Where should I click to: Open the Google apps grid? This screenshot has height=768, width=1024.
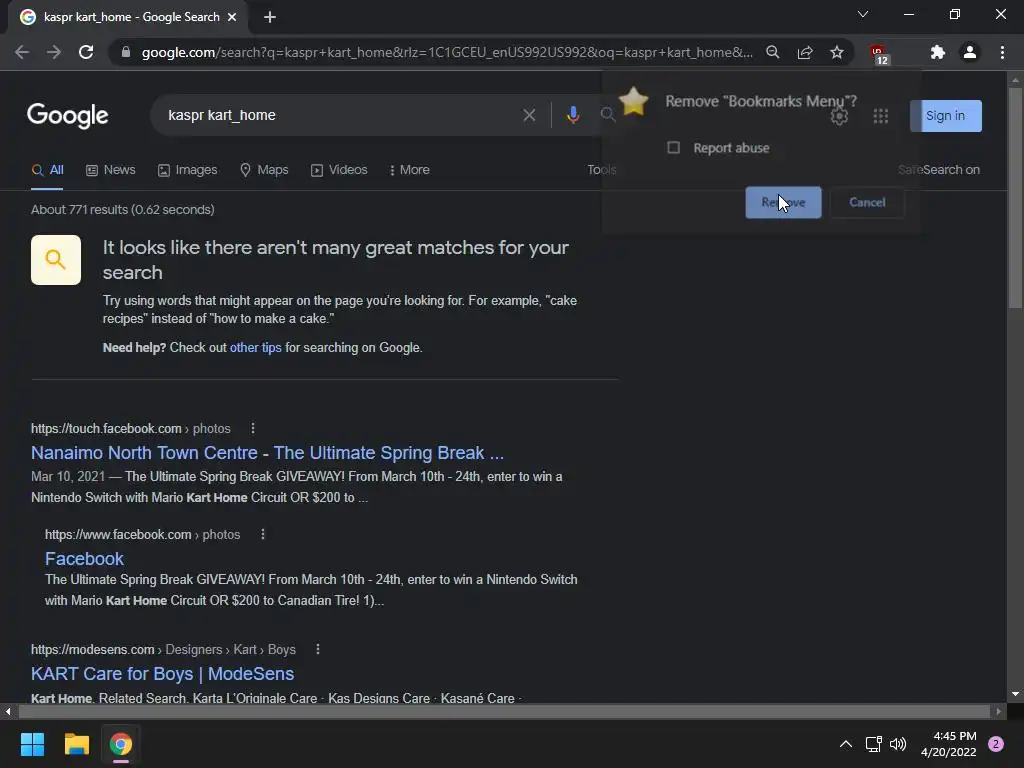coord(880,116)
